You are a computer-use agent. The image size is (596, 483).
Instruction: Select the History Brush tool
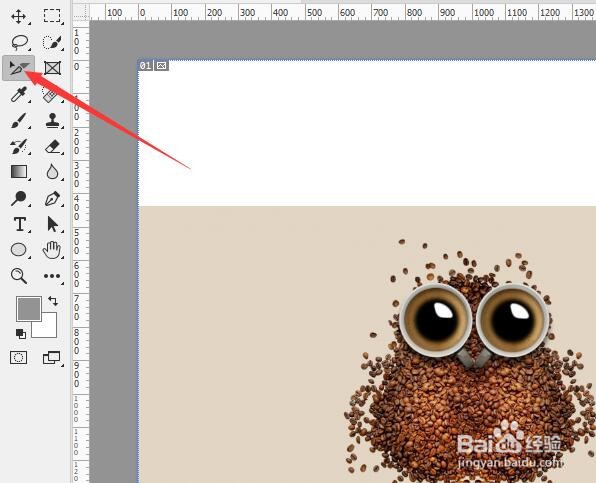[x=19, y=146]
